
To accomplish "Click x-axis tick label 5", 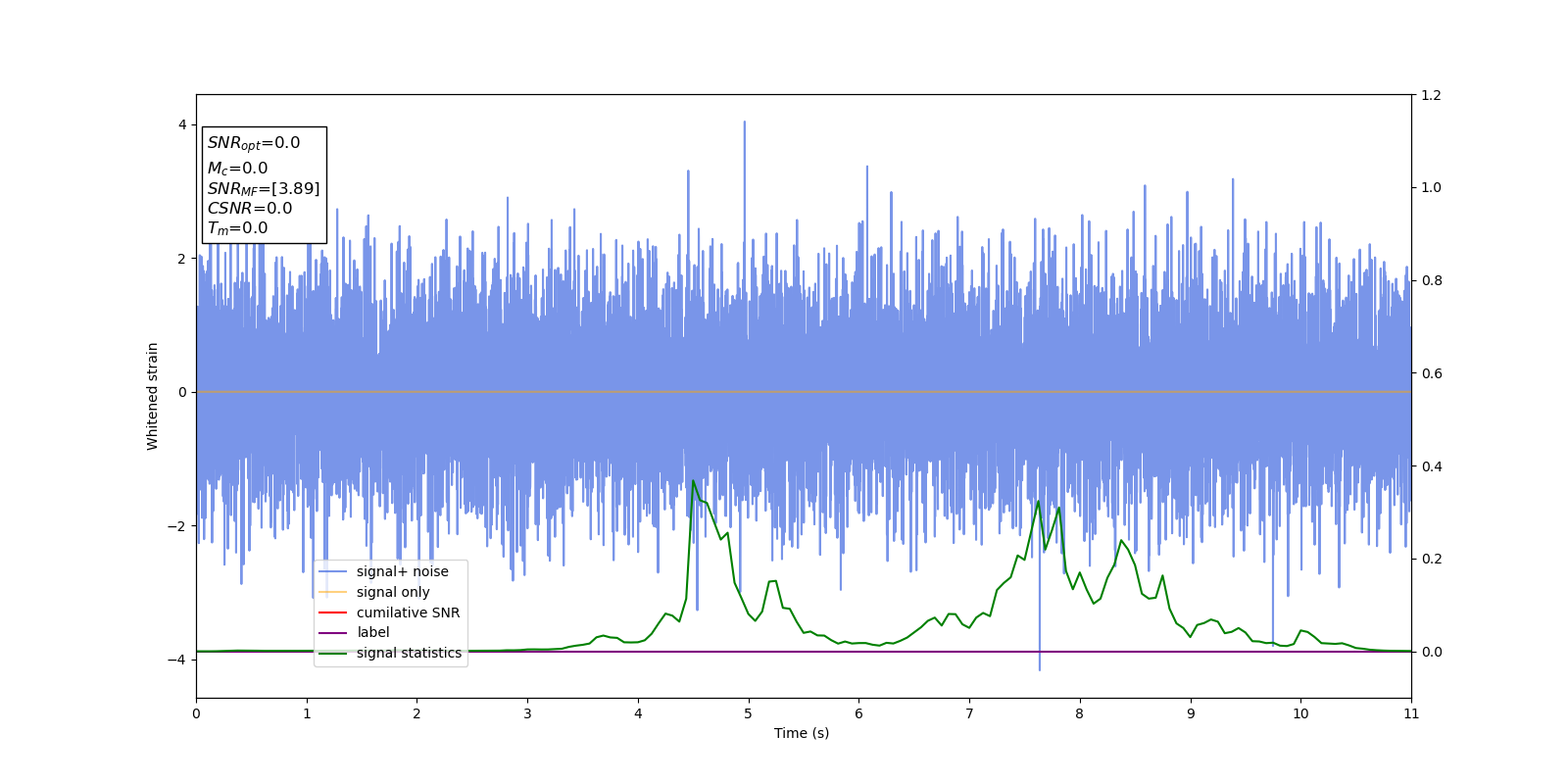I will tap(749, 713).
